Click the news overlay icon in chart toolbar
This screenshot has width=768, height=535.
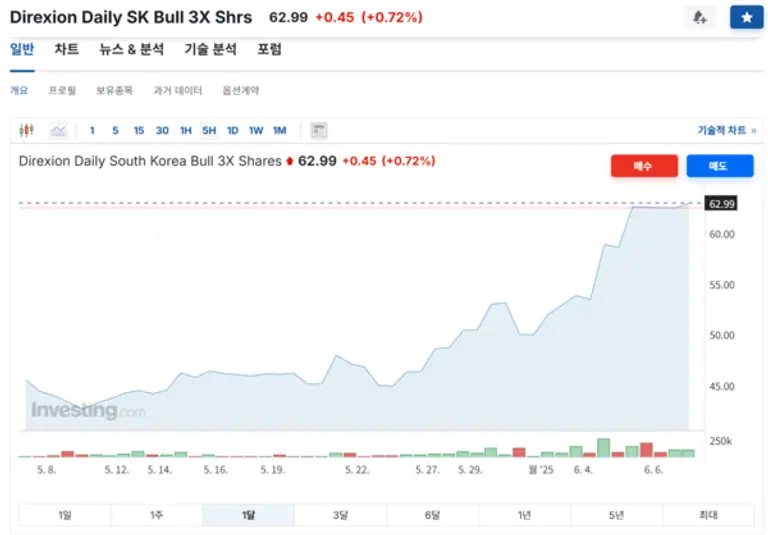coord(319,130)
